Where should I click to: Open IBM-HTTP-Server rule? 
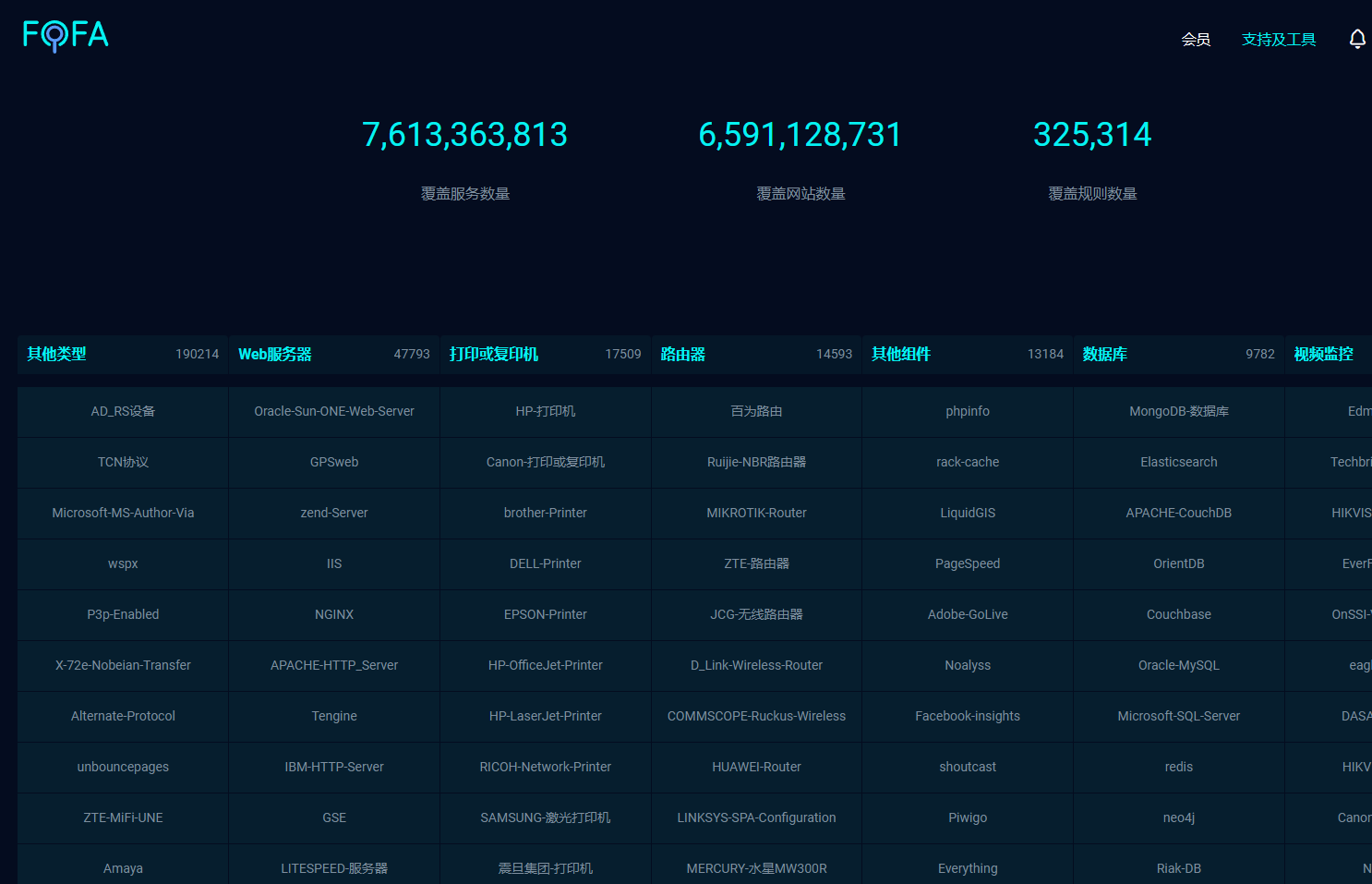tap(334, 767)
